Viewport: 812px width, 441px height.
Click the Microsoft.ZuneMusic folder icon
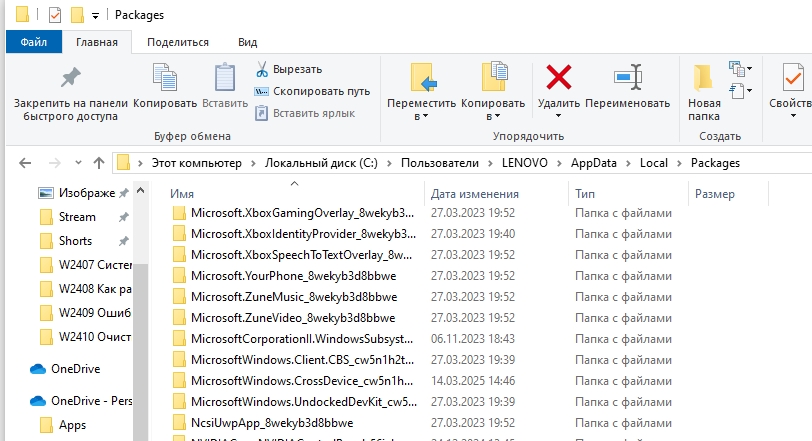179,297
